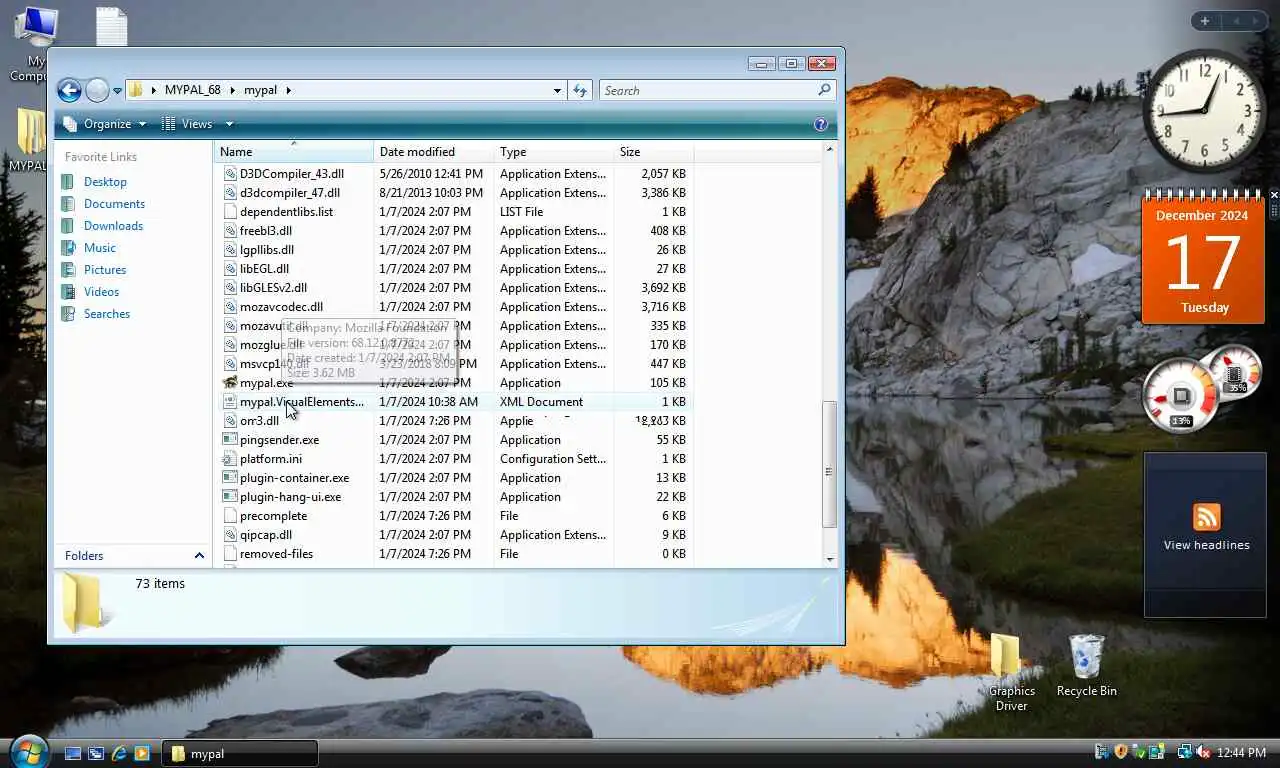
Task: Sort files by the Date modified column
Action: (434, 152)
